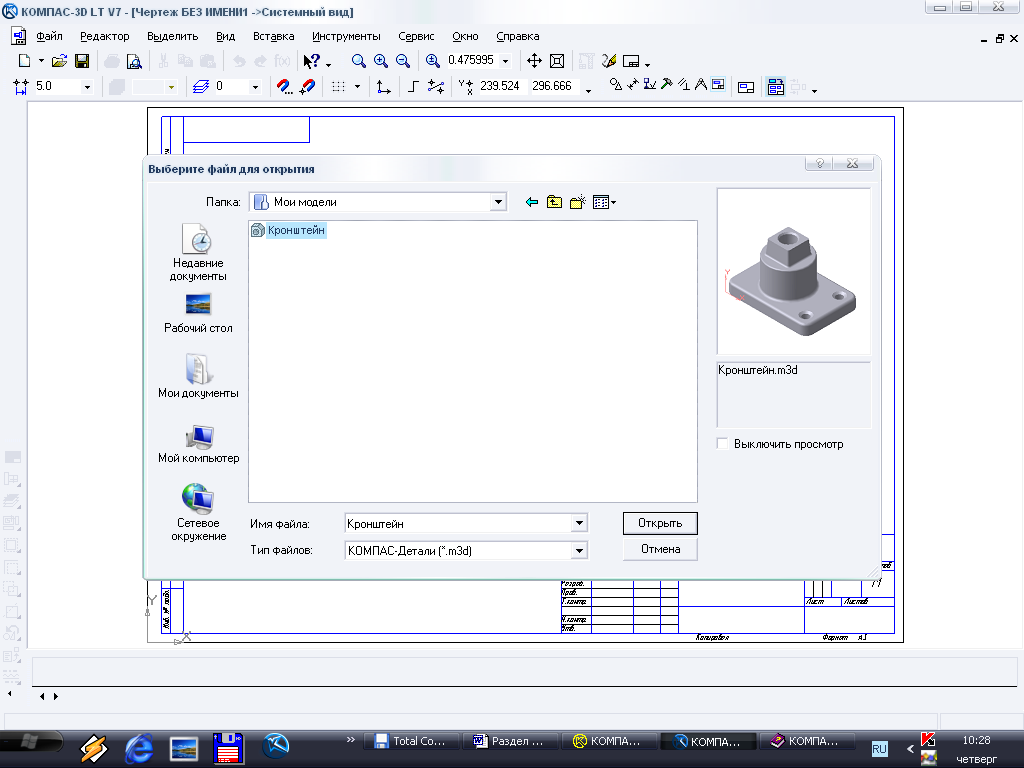Viewport: 1024px width, 768px height.
Task: Click the back arrow in file dialog
Action: coord(532,202)
